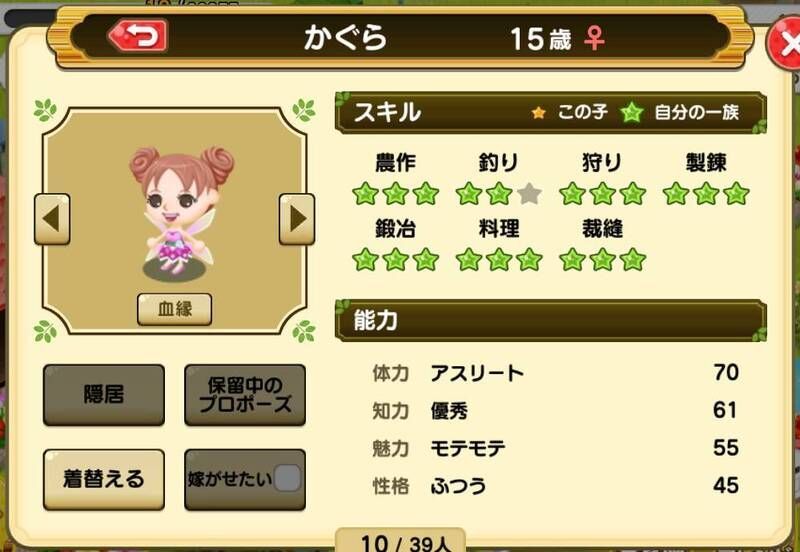
Task: Click the 隠居 retire button
Action: tap(104, 394)
